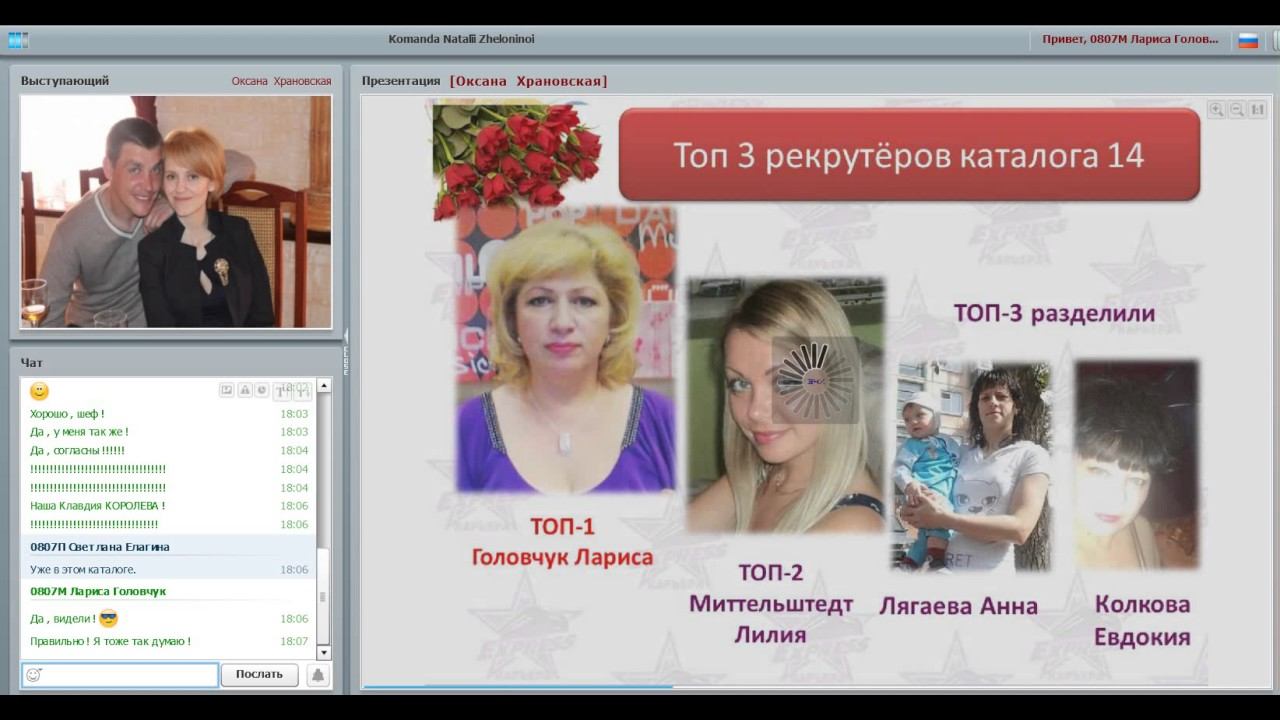Click chat sender 0807П Светлана Елагина
This screenshot has height=720, width=1280.
[99, 547]
